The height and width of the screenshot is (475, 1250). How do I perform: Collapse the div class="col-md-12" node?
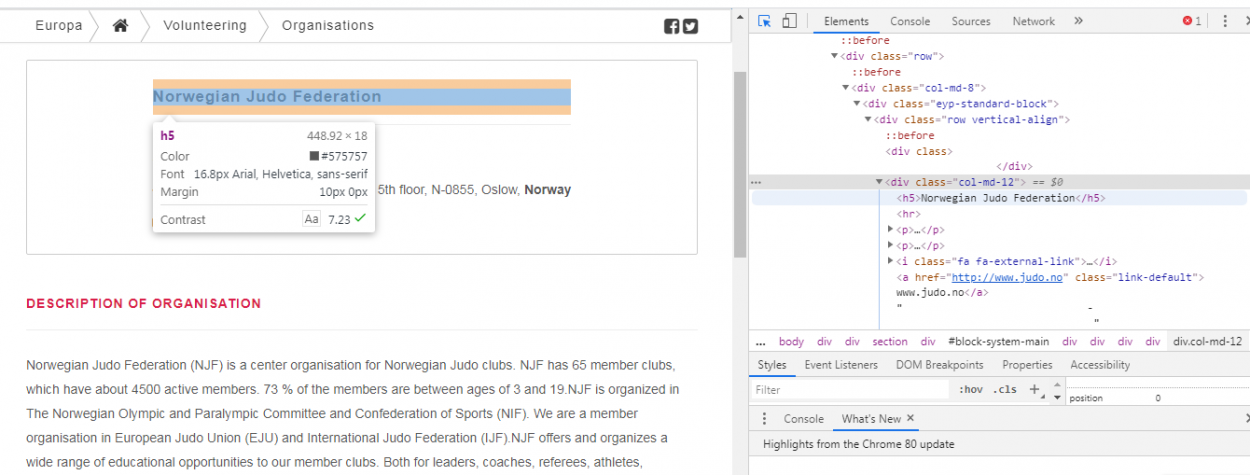tap(880, 182)
